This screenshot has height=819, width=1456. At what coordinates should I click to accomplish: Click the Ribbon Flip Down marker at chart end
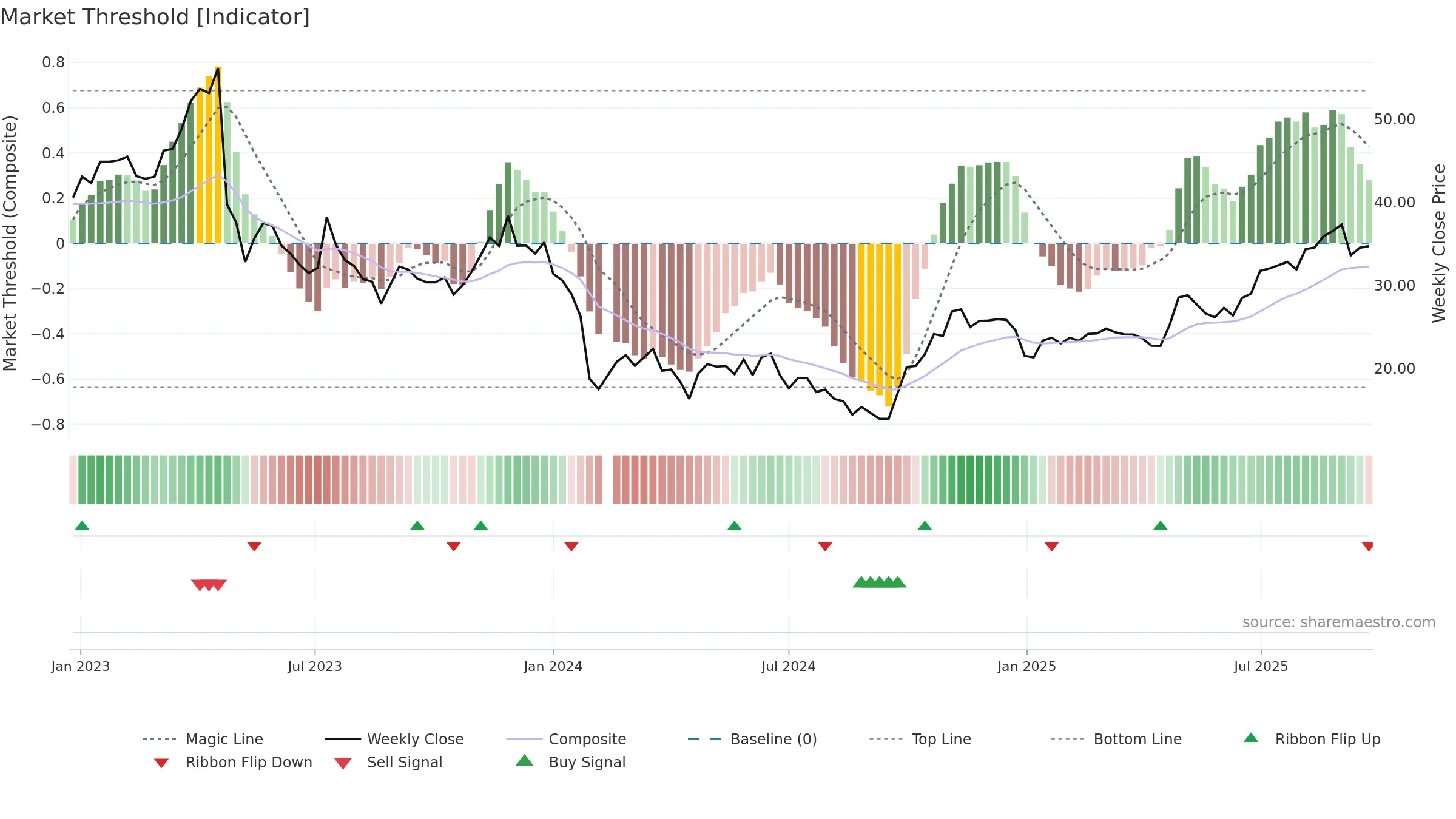(x=1367, y=547)
